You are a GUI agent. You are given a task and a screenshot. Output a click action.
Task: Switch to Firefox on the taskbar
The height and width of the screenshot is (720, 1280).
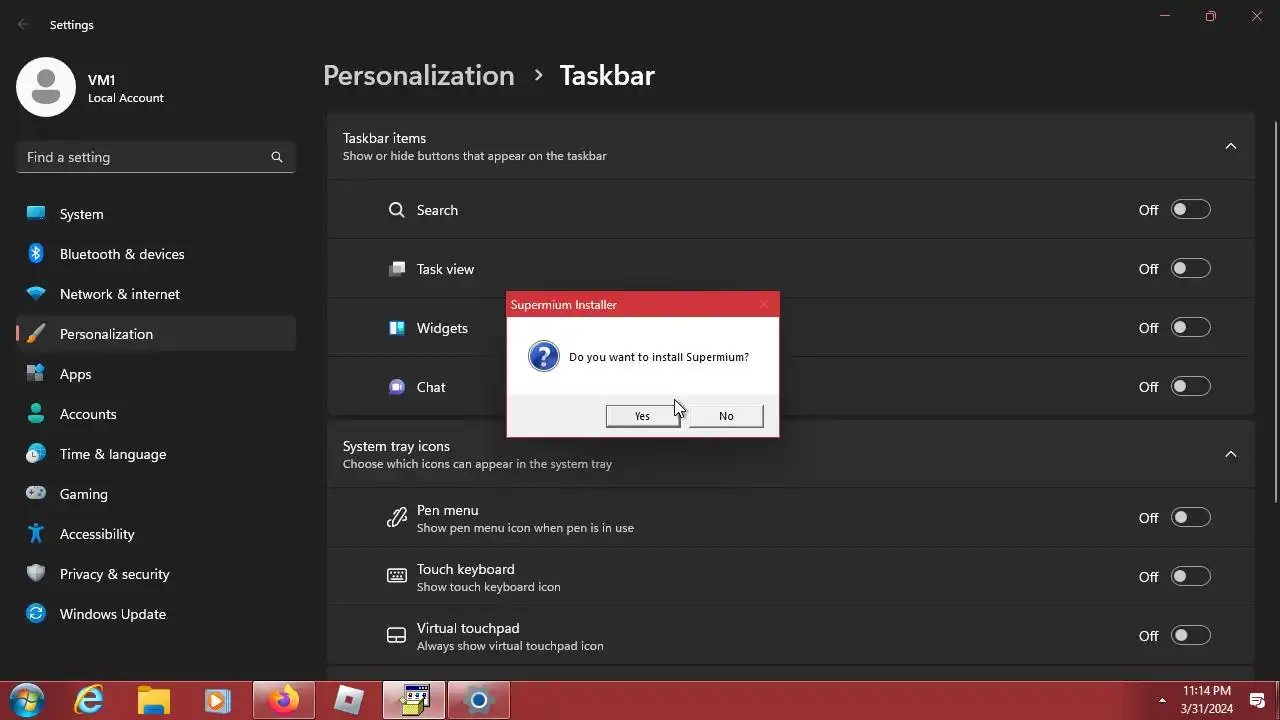(284, 701)
